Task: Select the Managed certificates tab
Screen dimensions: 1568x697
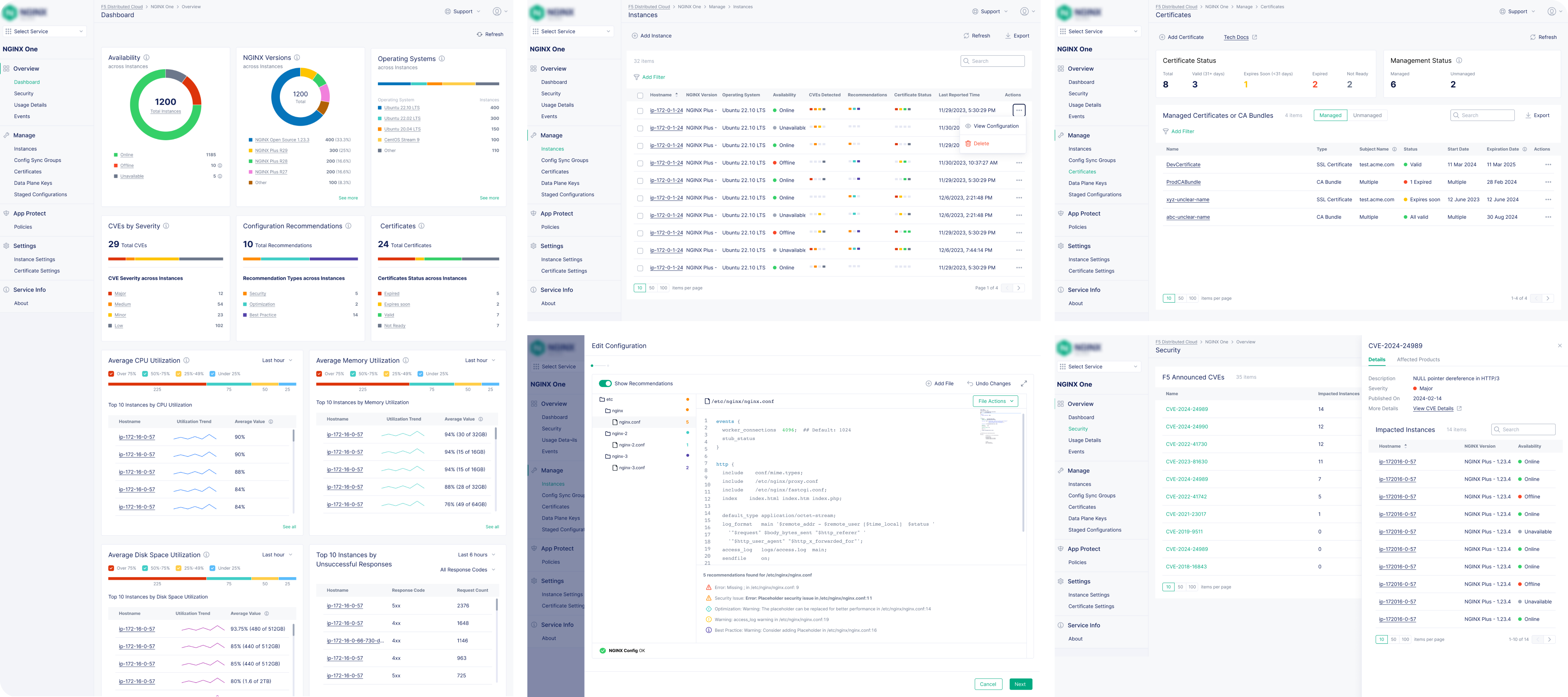Action: 1330,115
